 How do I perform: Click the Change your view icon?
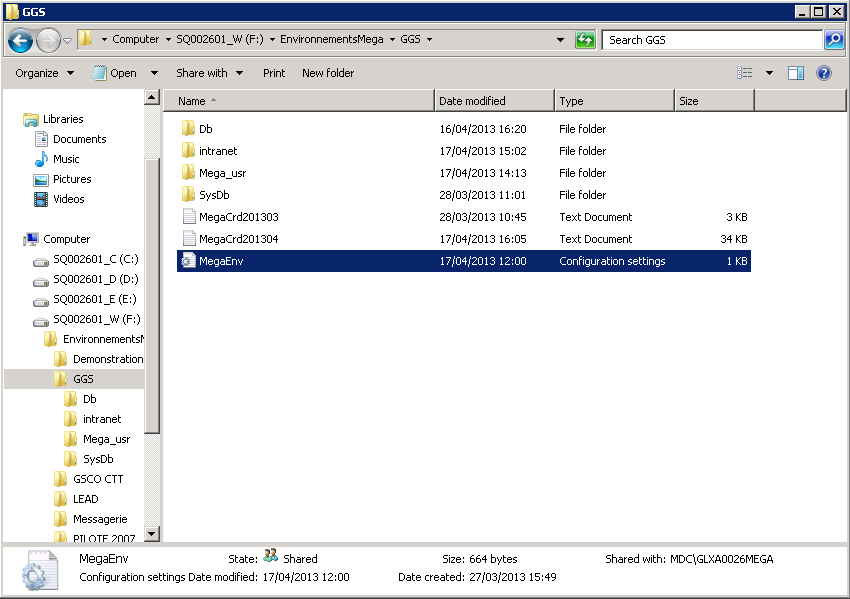pos(744,73)
